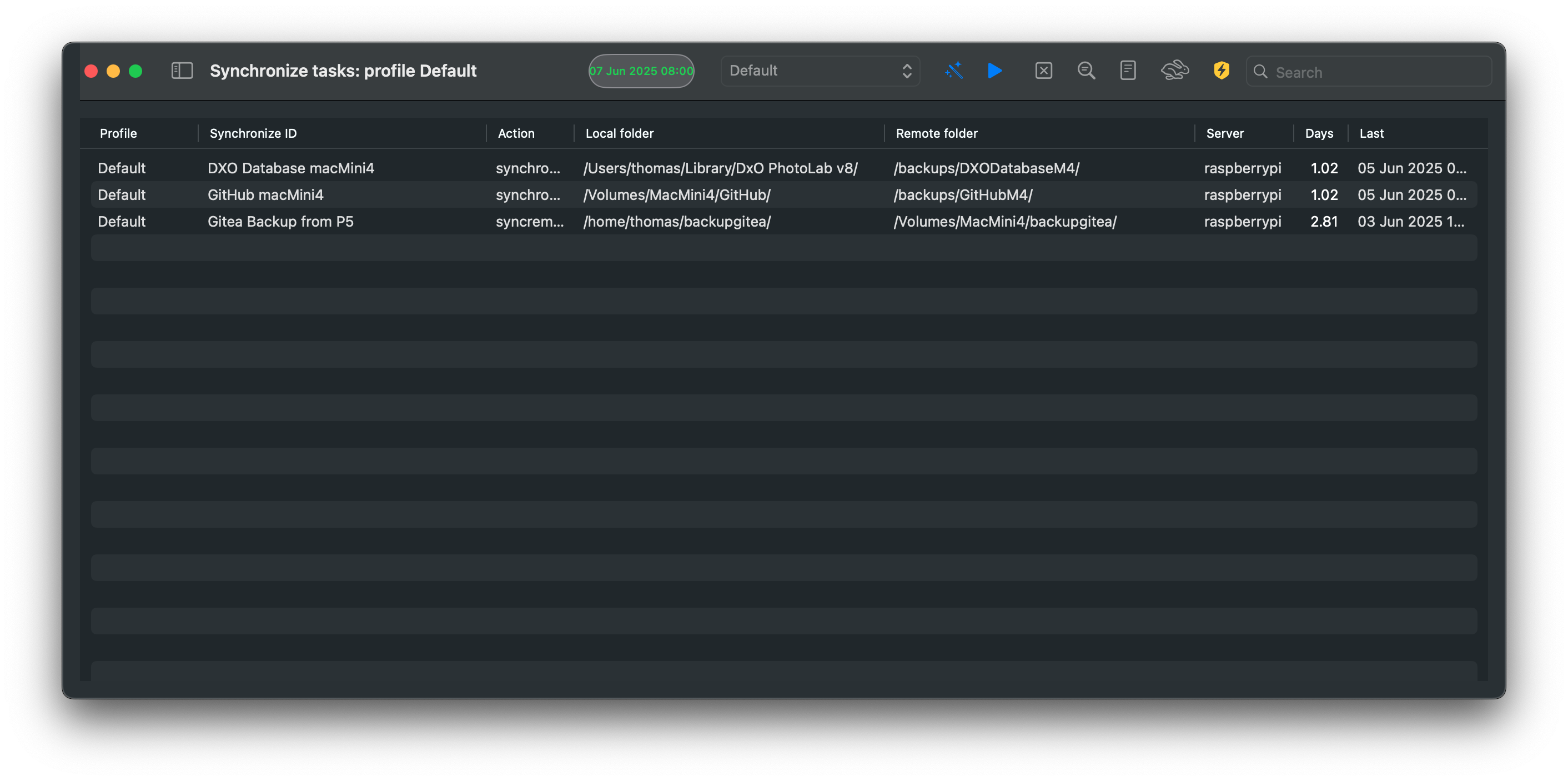
Task: Sort by Synchronize ID column header
Action: 253,133
